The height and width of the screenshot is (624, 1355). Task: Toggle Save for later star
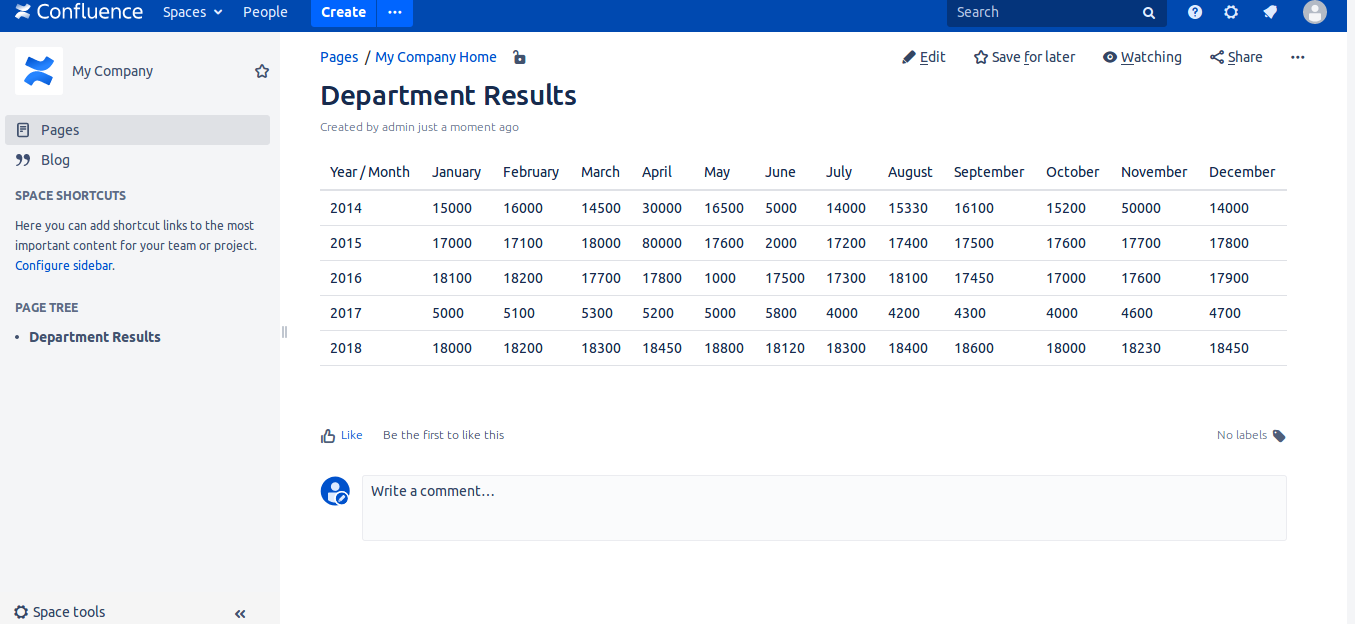click(1024, 57)
